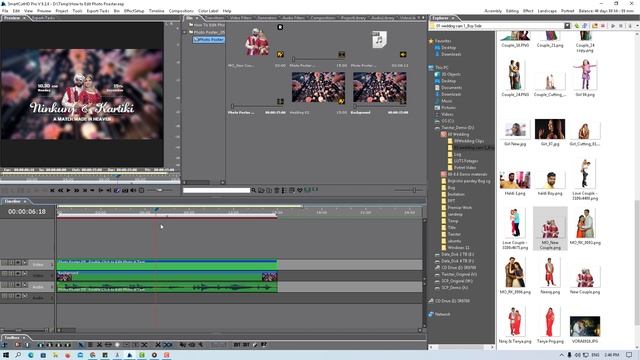This screenshot has width=640, height=360.
Task: Open the taskbar notification center icon
Action: coord(629,355)
